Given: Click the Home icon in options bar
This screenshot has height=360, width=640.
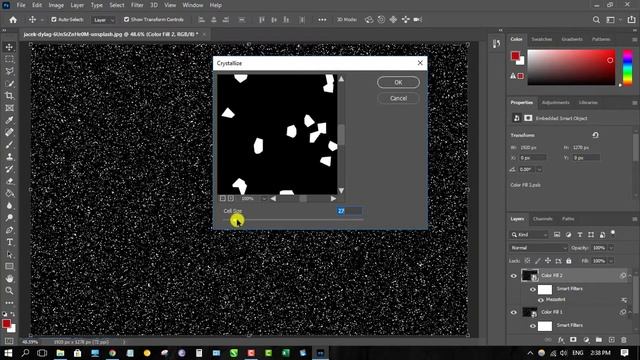Looking at the screenshot, I should click(x=13, y=20).
